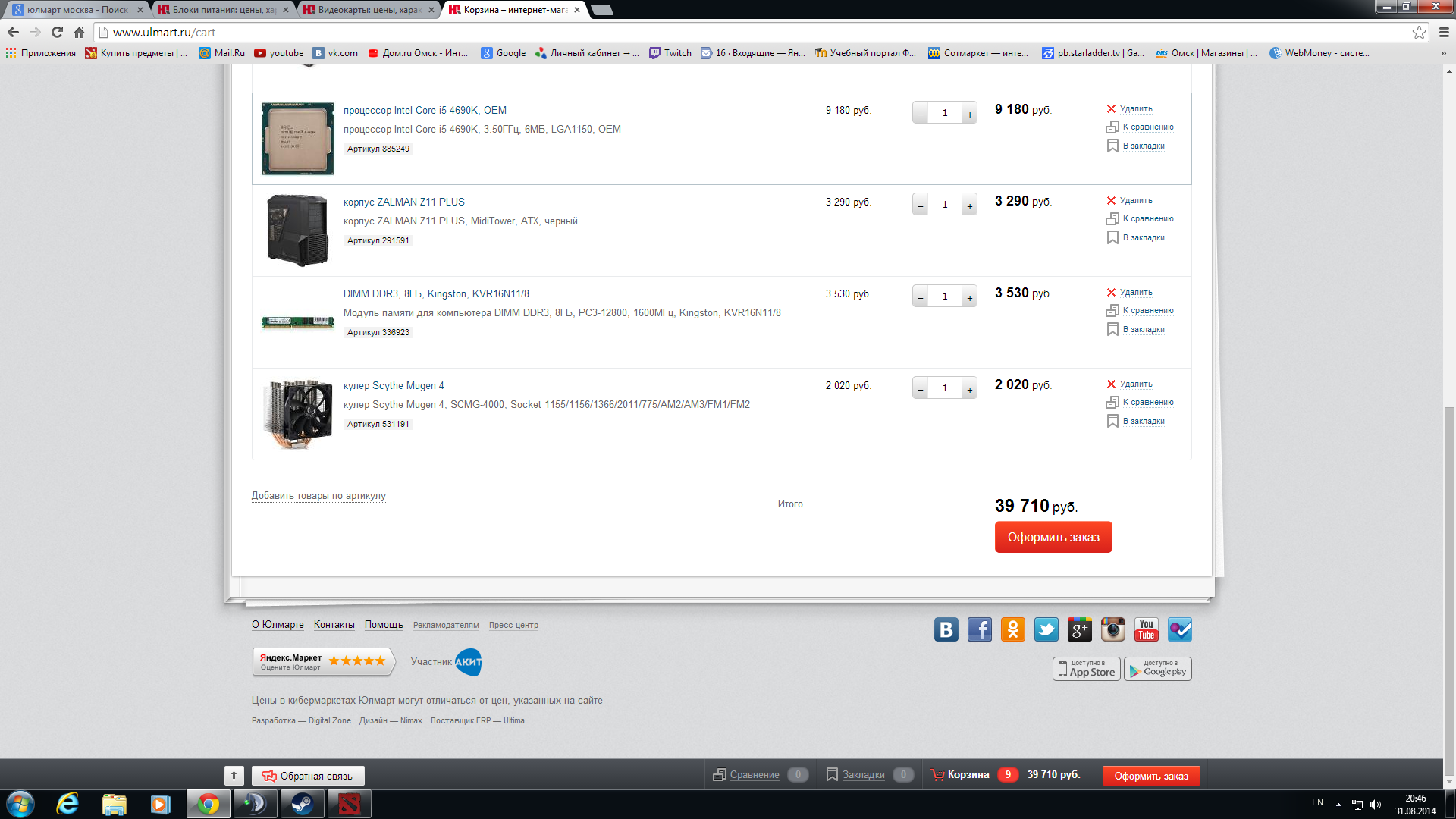Open the vk.com bookmark
Viewport: 1456px width, 819px height.
(x=336, y=53)
